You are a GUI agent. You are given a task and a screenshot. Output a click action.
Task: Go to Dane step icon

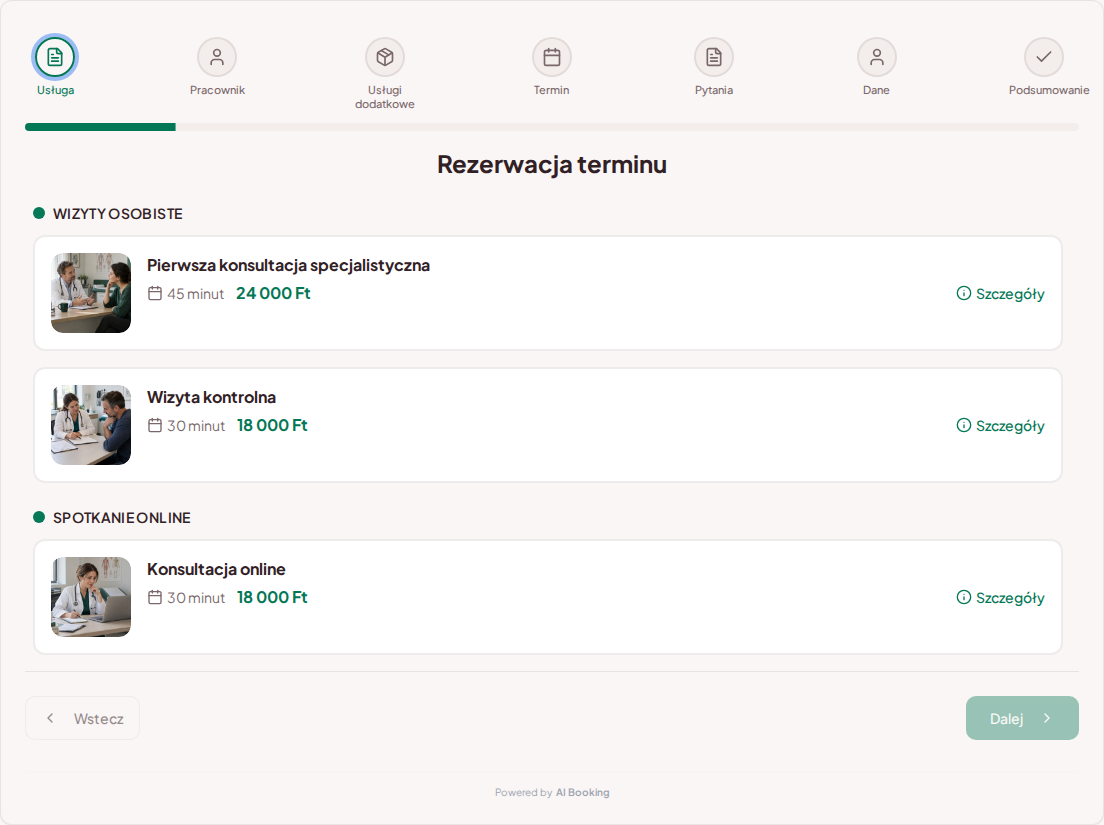pyautogui.click(x=877, y=57)
